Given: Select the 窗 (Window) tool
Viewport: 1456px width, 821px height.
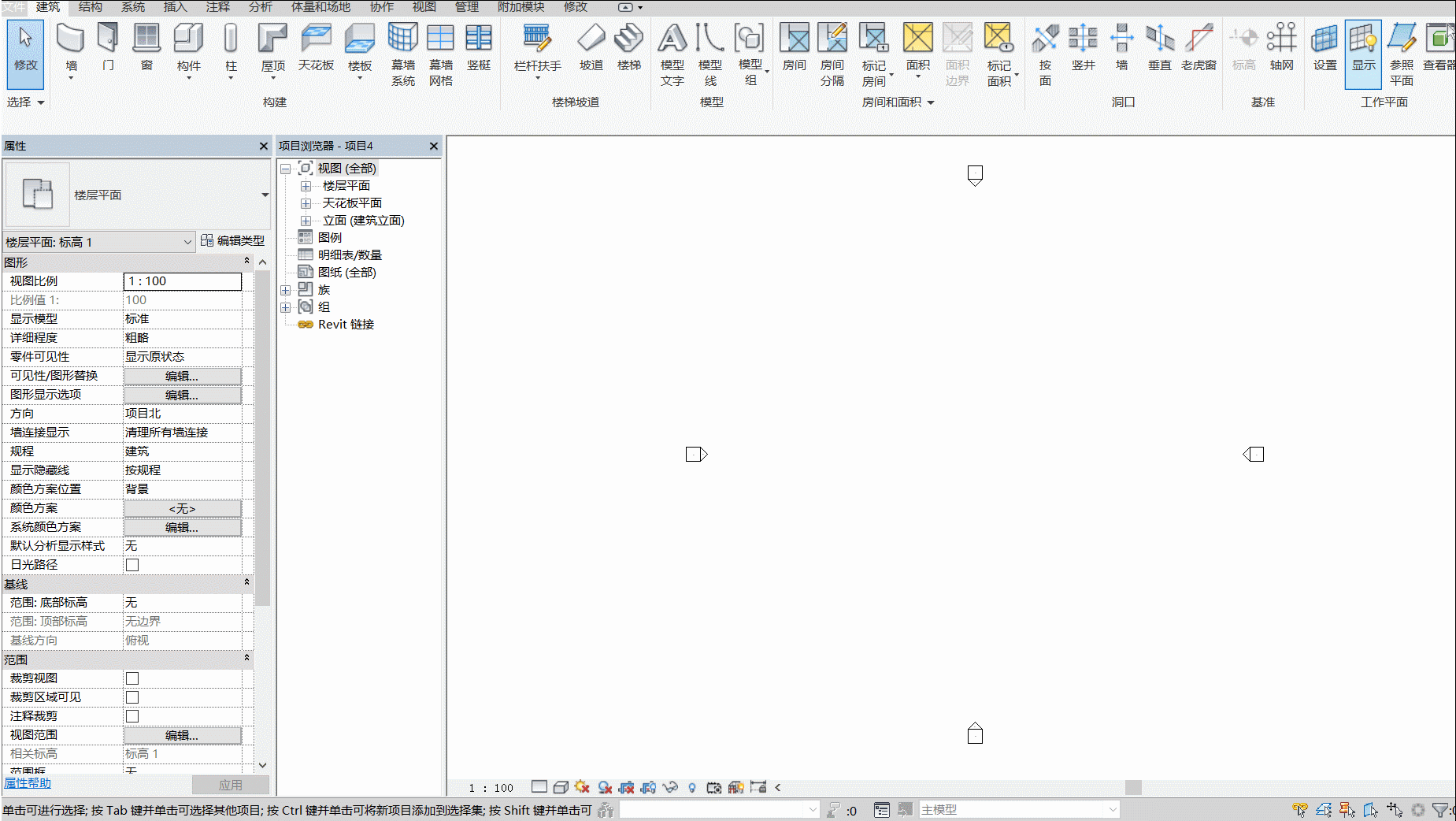Looking at the screenshot, I should 146,47.
